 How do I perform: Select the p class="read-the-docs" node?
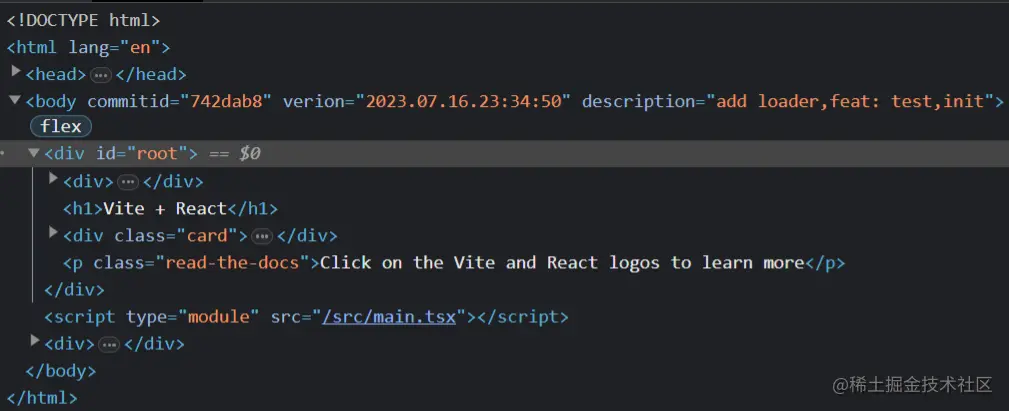[x=454, y=263]
